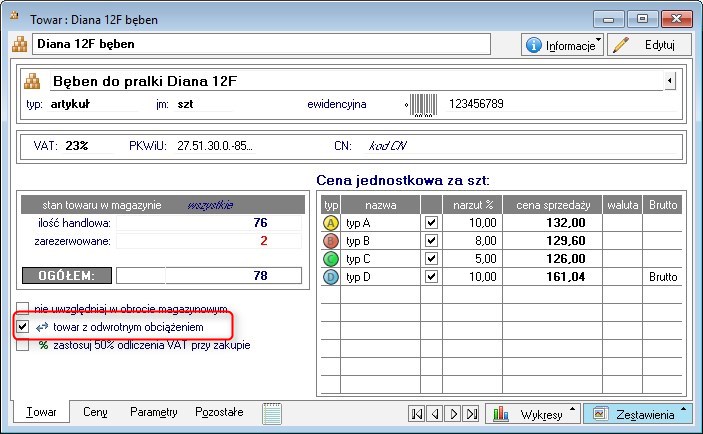
Task: Click the green C price type icon
Action: click(x=331, y=259)
